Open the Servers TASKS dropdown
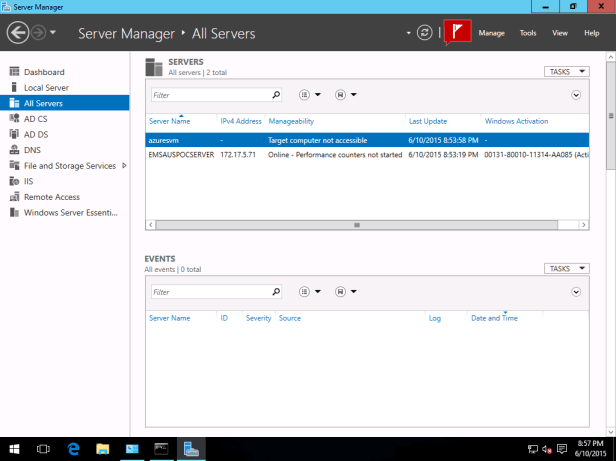 [566, 72]
